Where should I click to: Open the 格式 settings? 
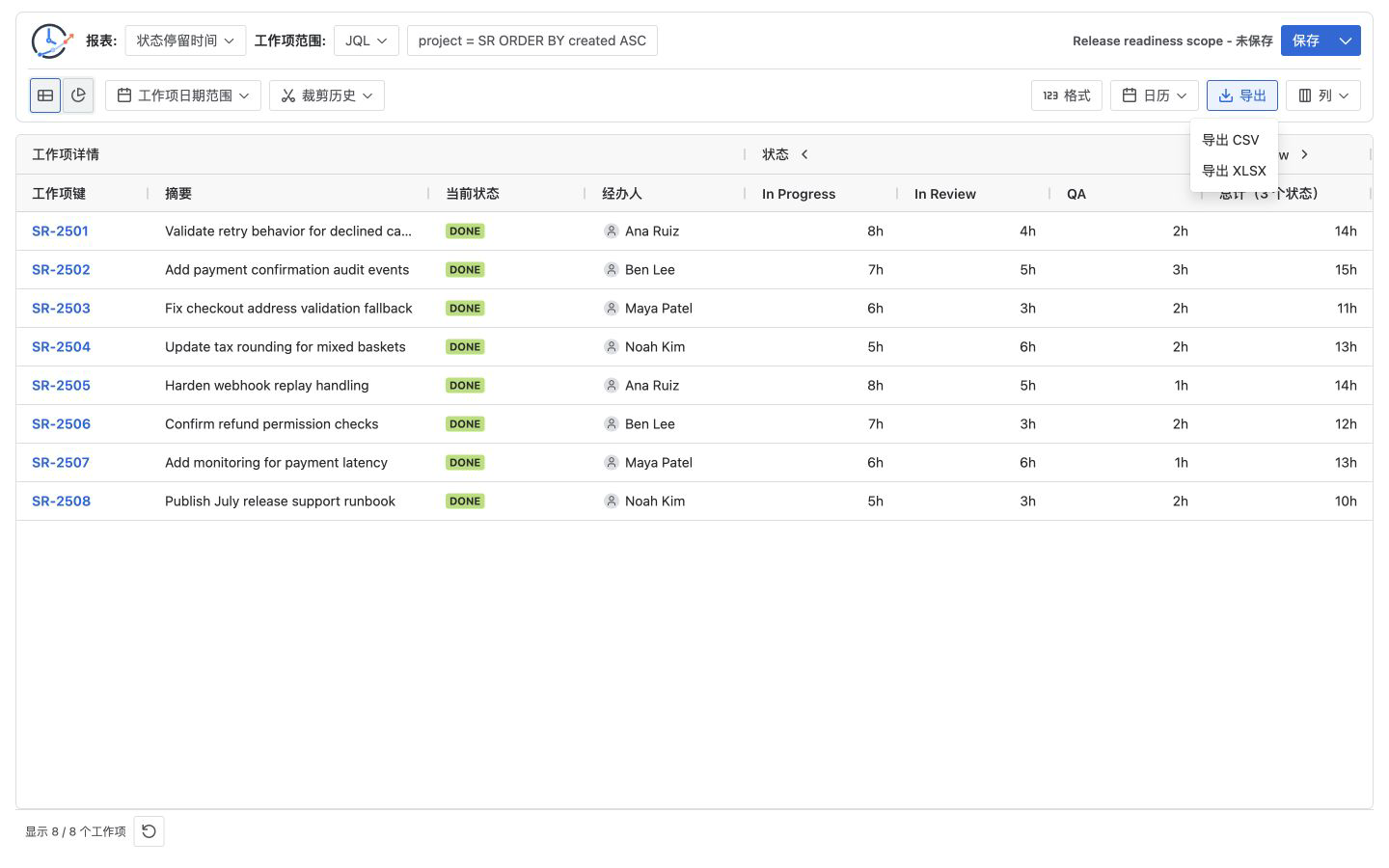pos(1067,95)
